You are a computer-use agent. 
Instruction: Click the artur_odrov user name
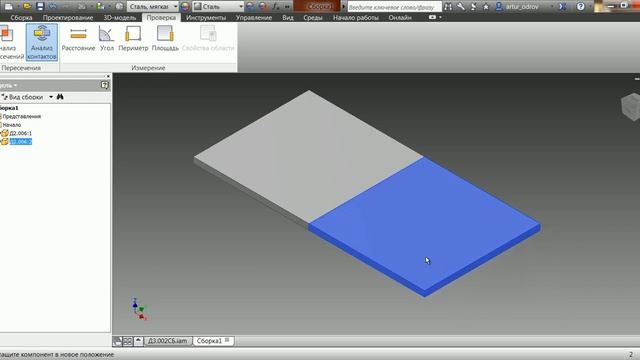(x=522, y=7)
